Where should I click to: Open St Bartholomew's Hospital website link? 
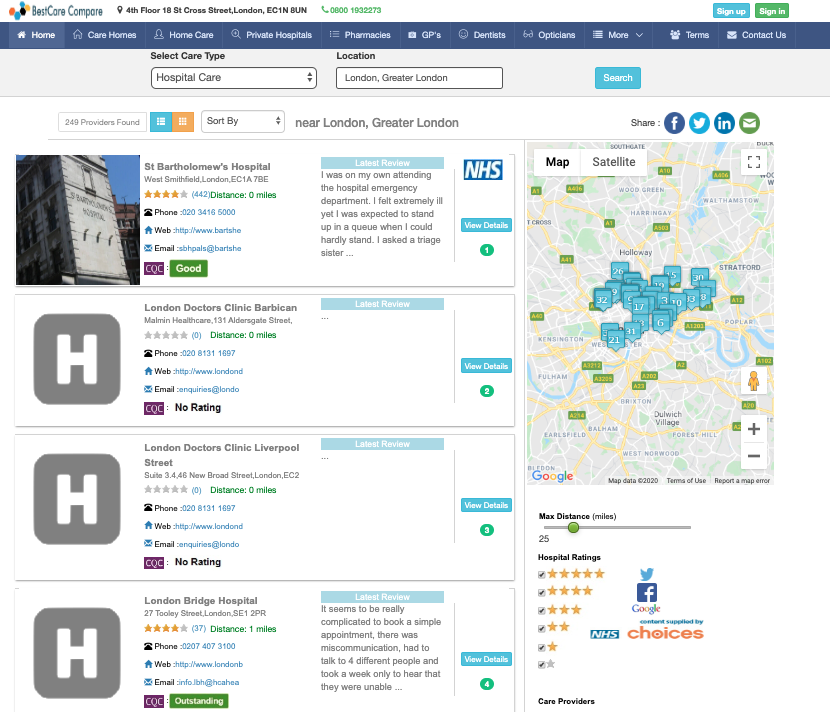click(x=208, y=230)
